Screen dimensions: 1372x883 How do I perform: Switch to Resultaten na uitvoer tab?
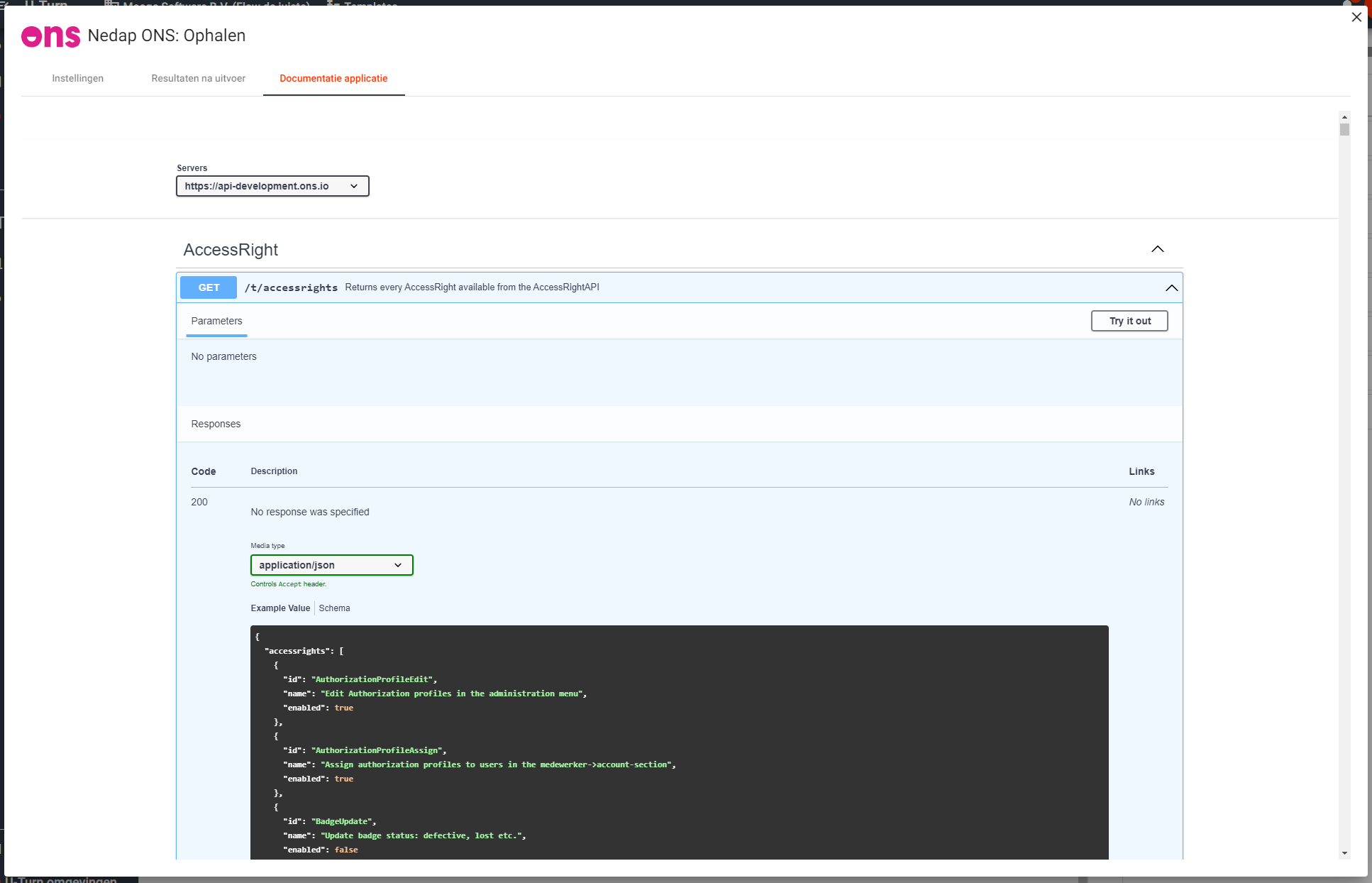tap(198, 78)
